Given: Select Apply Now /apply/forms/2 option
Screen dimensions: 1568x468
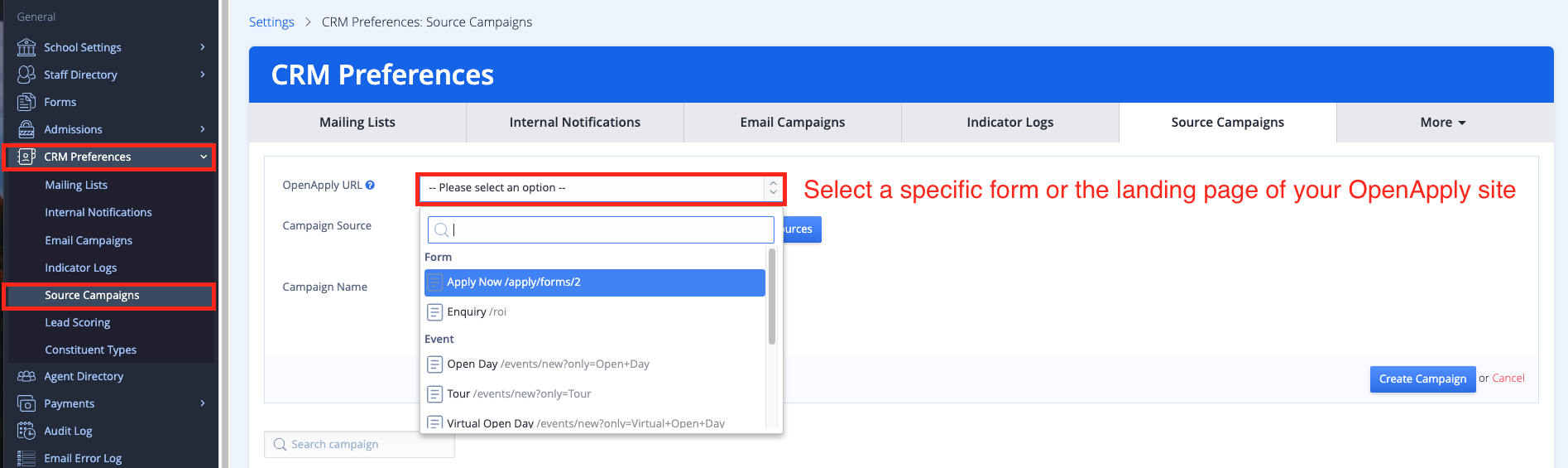Looking at the screenshot, I should click(595, 282).
